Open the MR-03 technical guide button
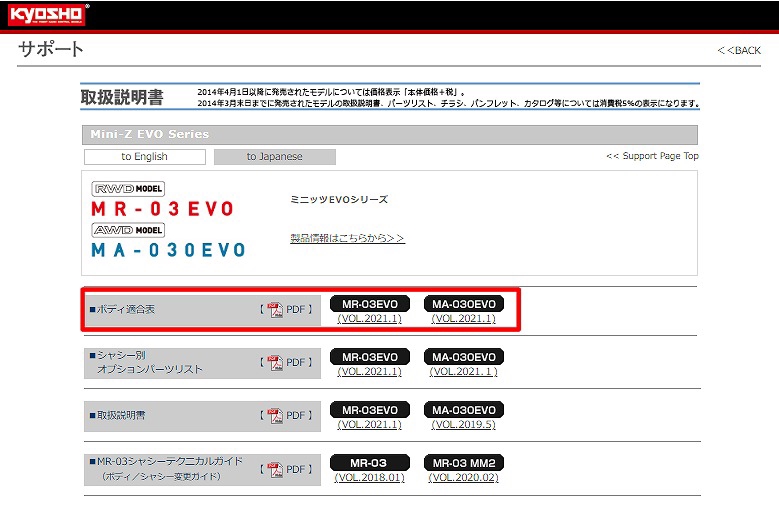779x507 pixels. [370, 463]
